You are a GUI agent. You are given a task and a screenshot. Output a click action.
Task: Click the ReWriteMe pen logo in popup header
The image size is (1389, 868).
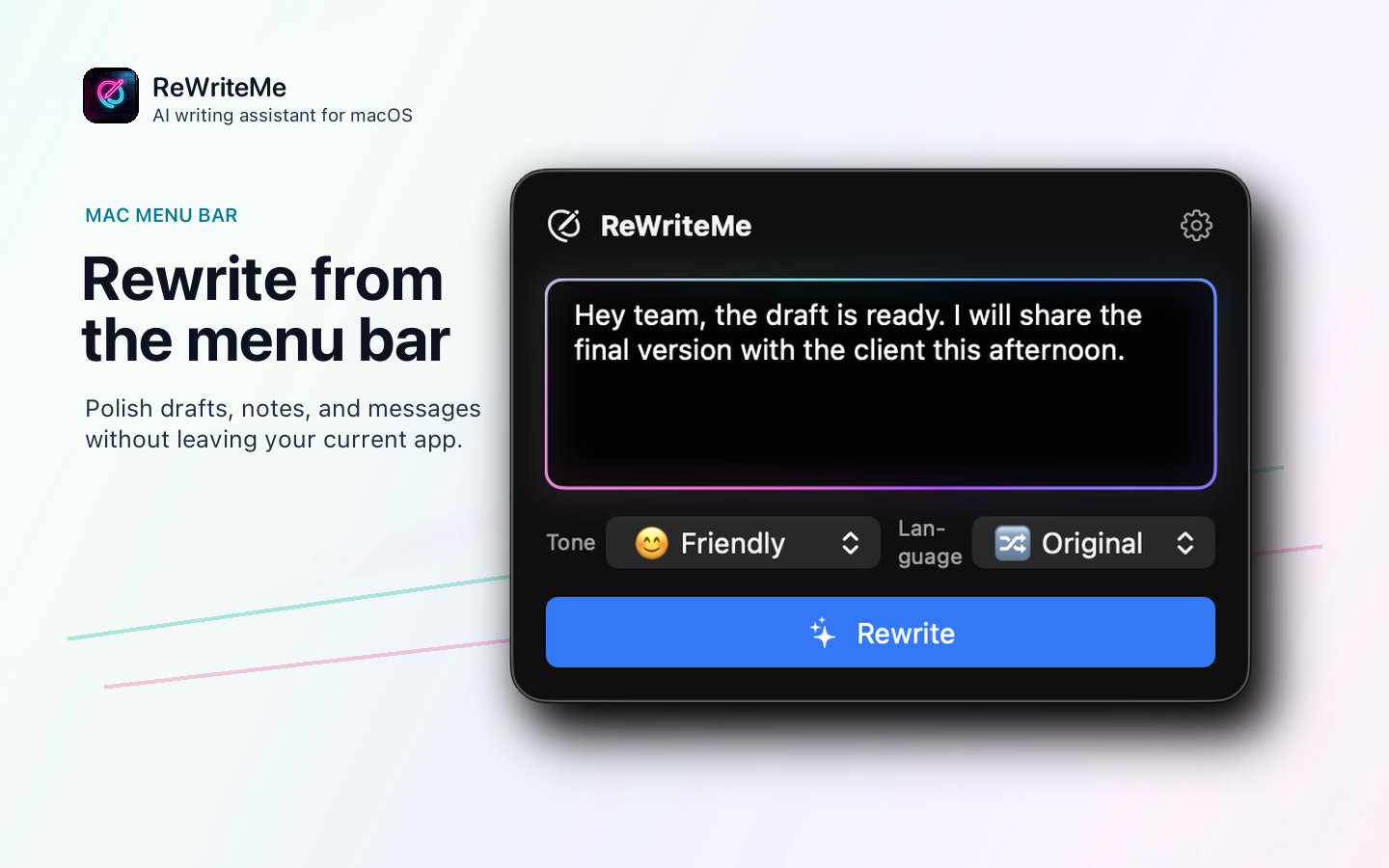point(564,226)
